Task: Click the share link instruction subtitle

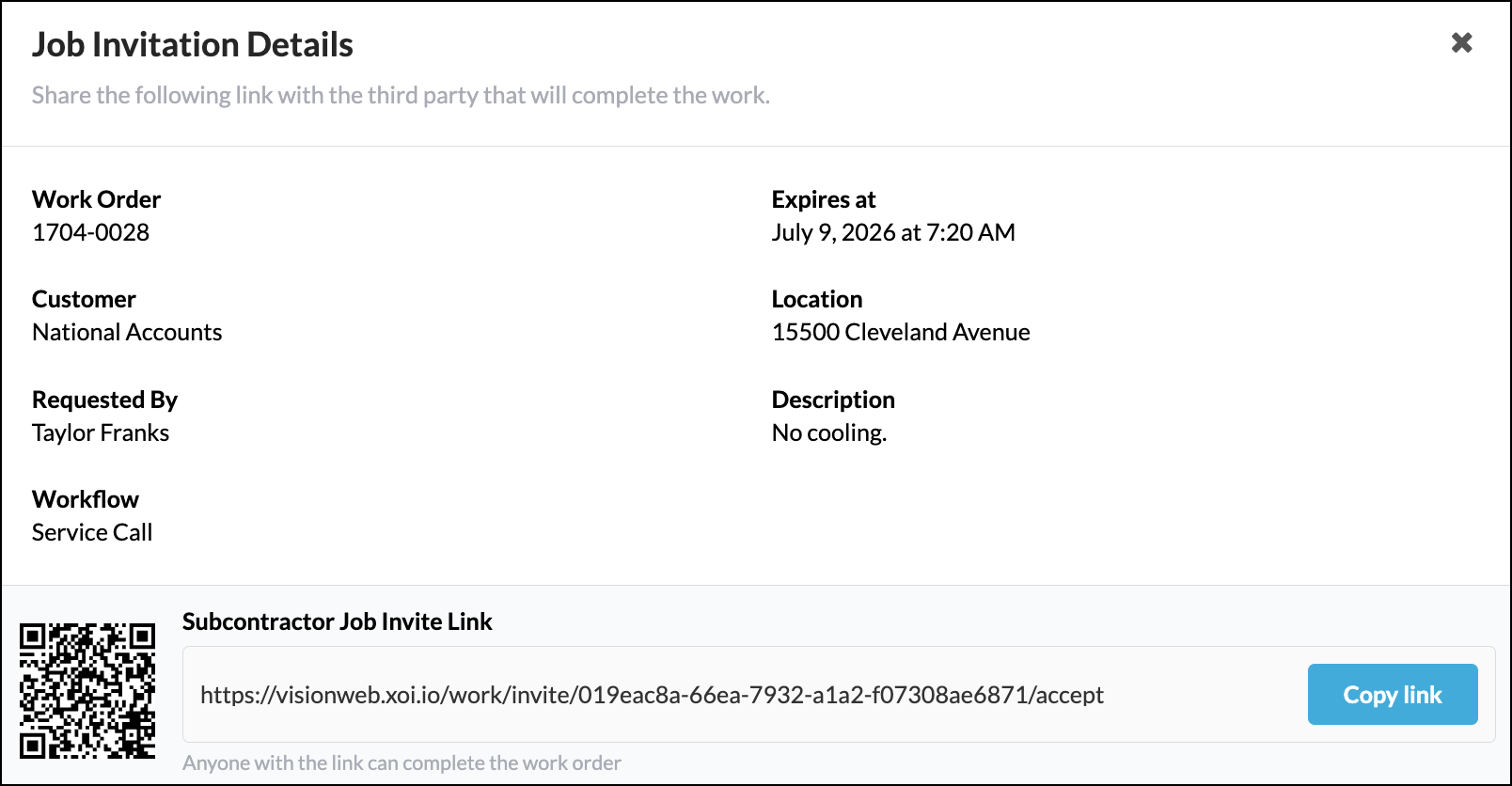Action: pyautogui.click(x=402, y=95)
